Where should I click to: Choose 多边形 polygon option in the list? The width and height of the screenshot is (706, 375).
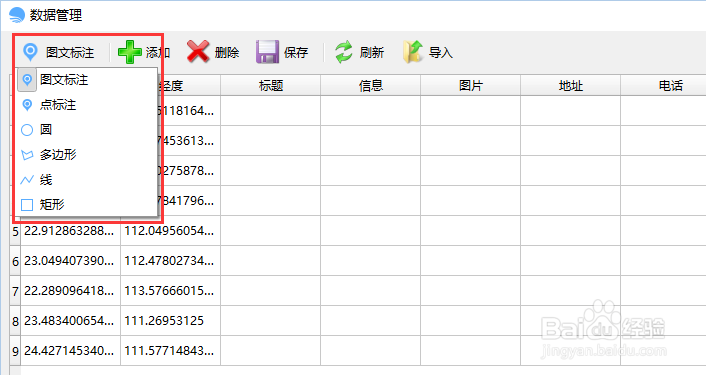pos(87,155)
